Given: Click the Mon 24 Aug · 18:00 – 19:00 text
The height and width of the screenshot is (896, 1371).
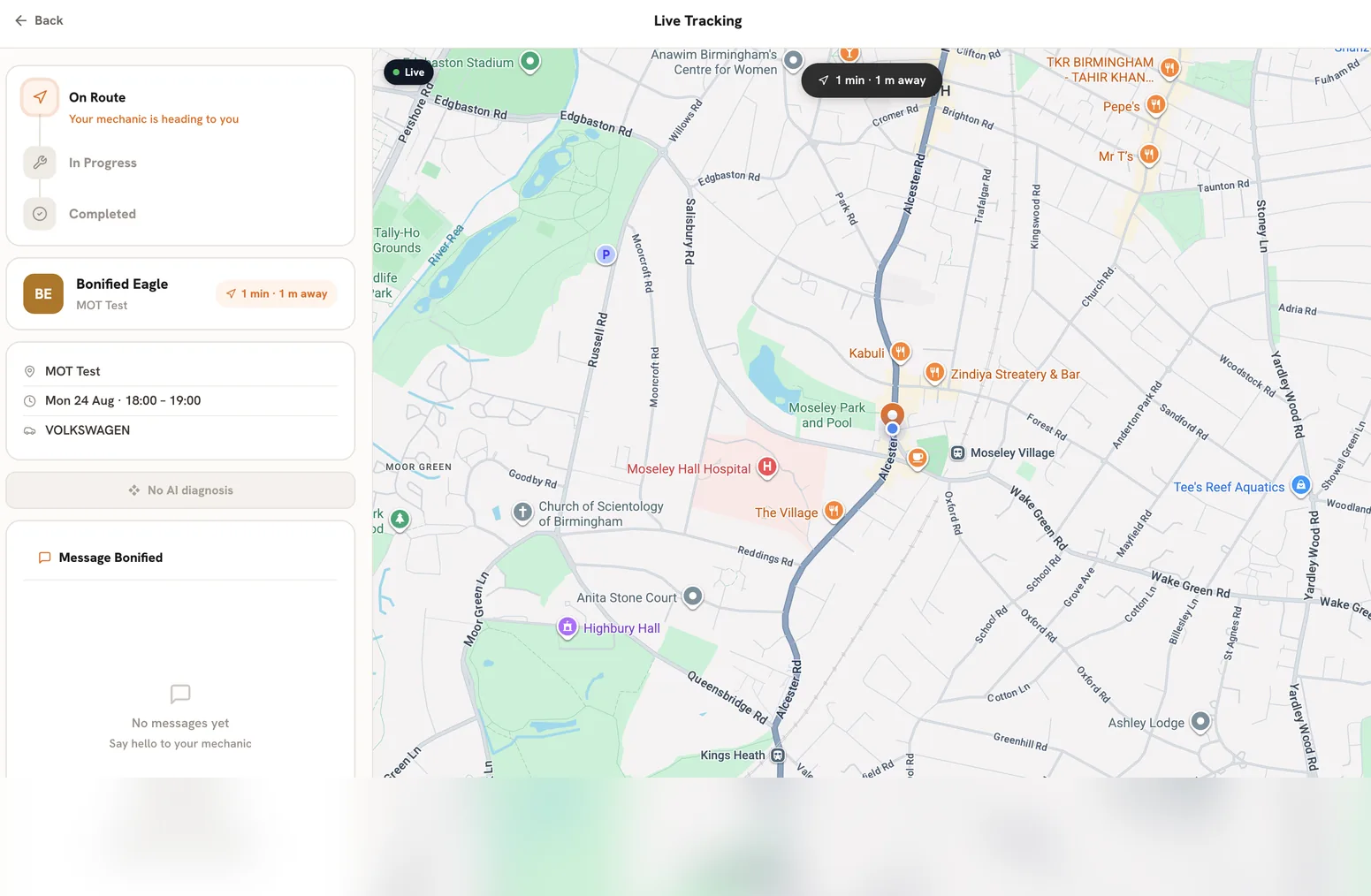Looking at the screenshot, I should coord(123,400).
